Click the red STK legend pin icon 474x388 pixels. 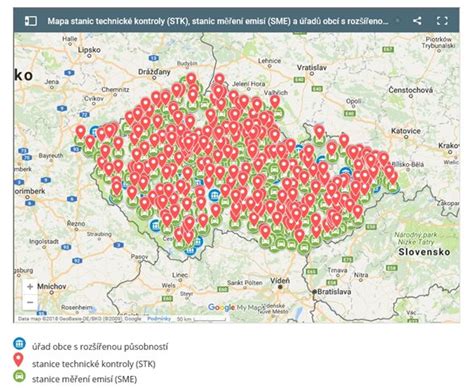tap(19, 360)
